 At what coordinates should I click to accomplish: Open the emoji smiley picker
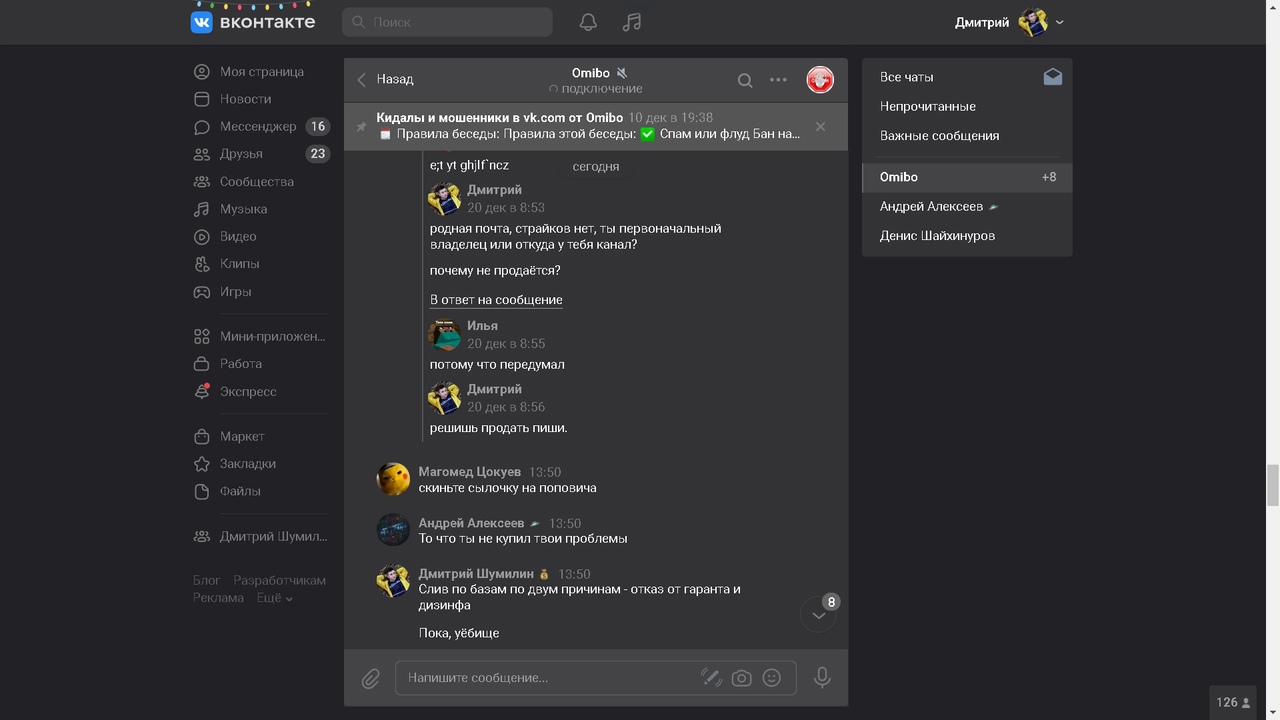(771, 678)
